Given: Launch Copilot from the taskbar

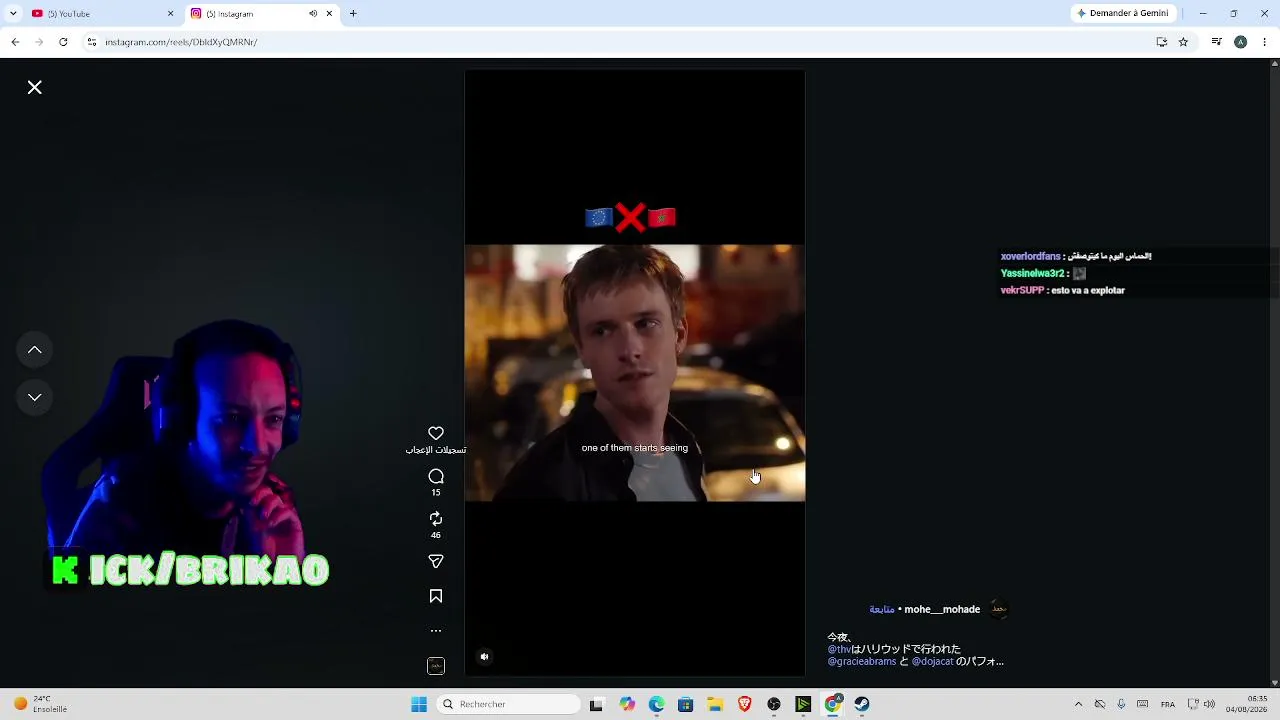Looking at the screenshot, I should tap(627, 704).
